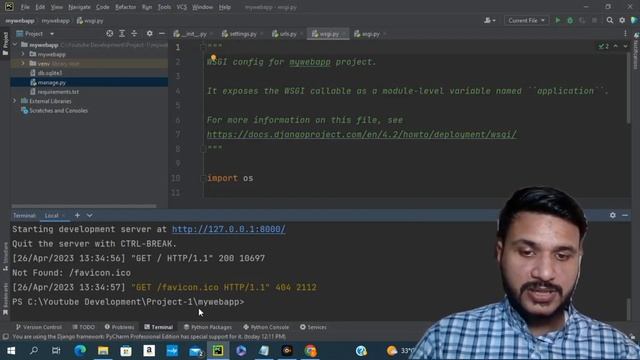The image size is (640, 360).
Task: Click the inspections checkmark widget in editor corner
Action: [604, 46]
